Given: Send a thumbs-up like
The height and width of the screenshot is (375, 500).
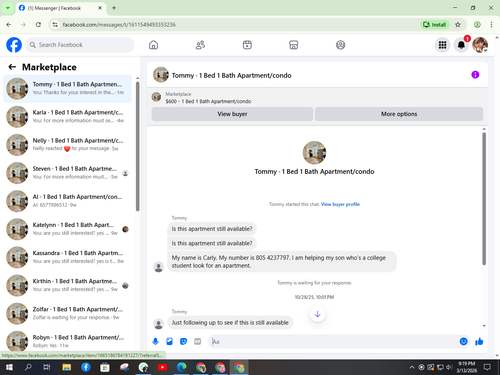Looking at the screenshot, I should coord(479,341).
